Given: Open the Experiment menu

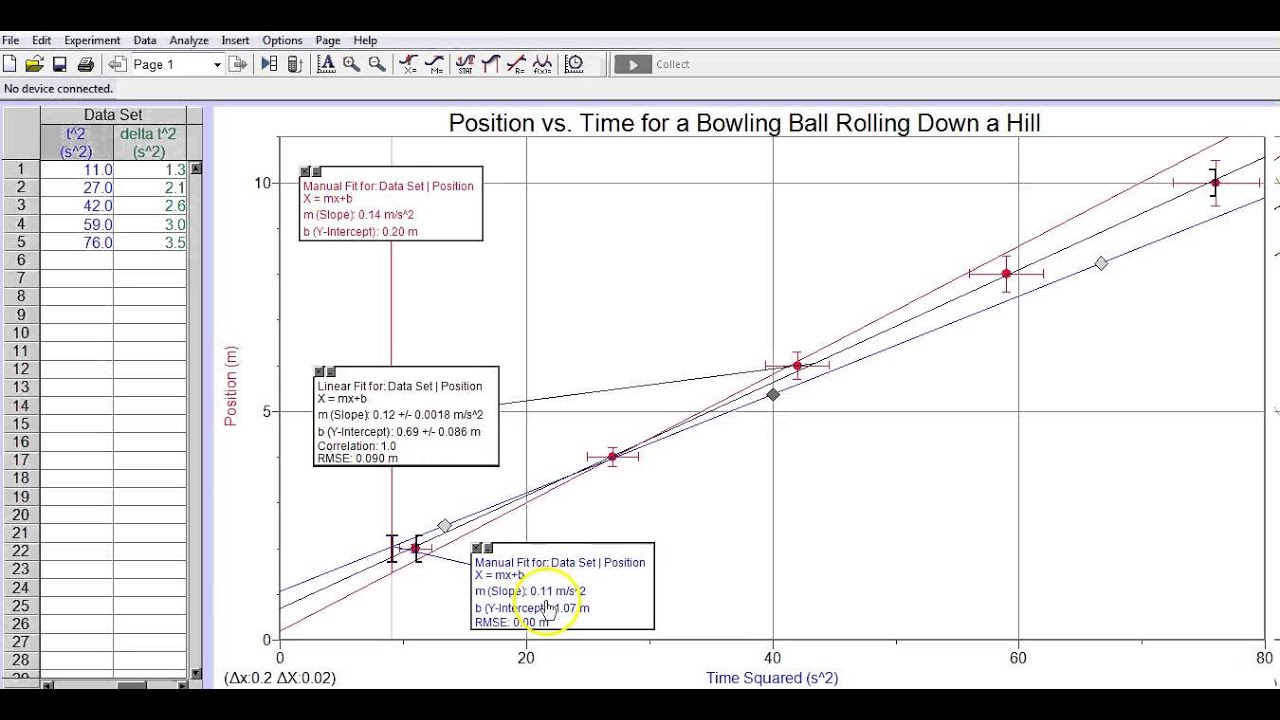Looking at the screenshot, I should (92, 41).
